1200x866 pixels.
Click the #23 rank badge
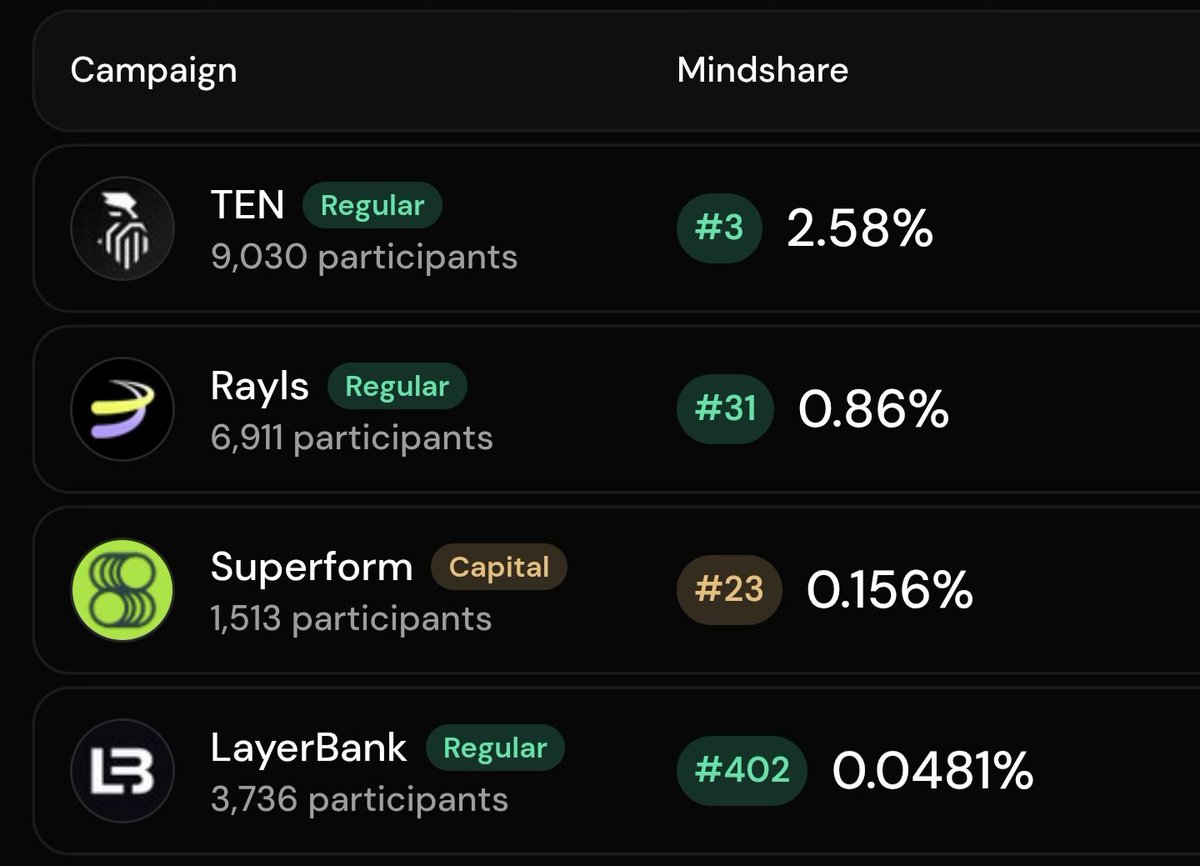(x=729, y=589)
